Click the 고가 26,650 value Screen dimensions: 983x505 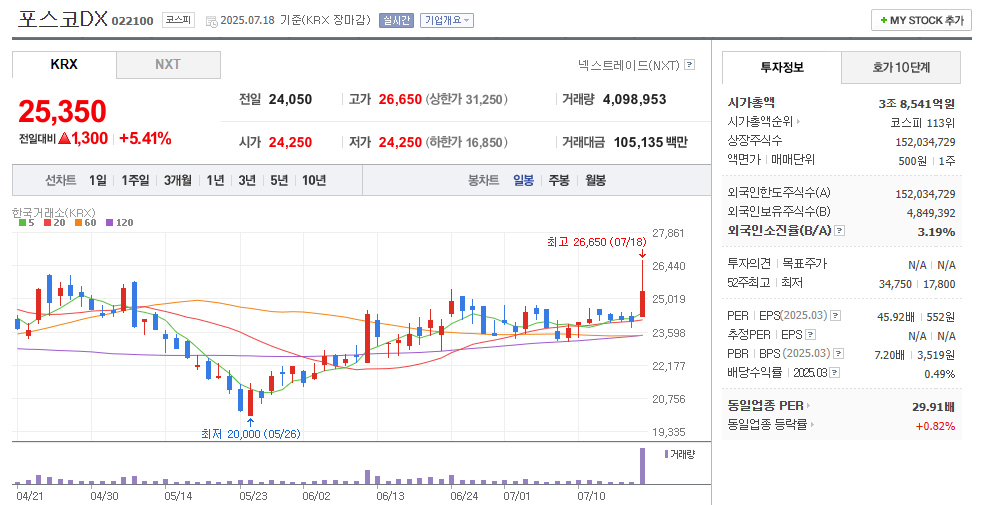[400, 99]
